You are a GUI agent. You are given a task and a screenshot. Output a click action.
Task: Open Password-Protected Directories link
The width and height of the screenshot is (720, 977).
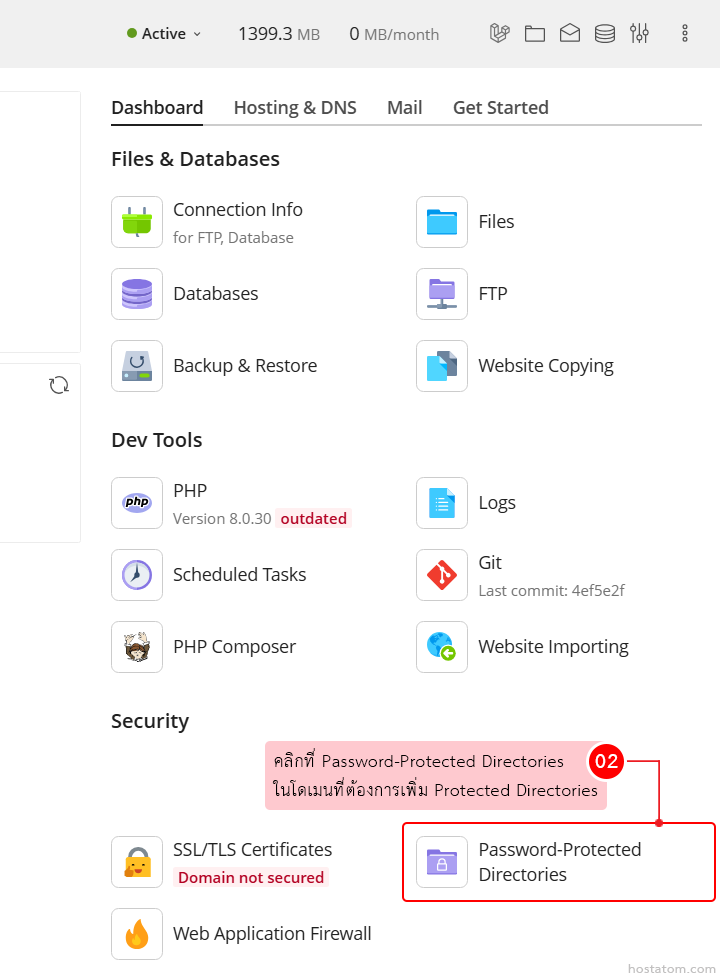[x=559, y=862]
